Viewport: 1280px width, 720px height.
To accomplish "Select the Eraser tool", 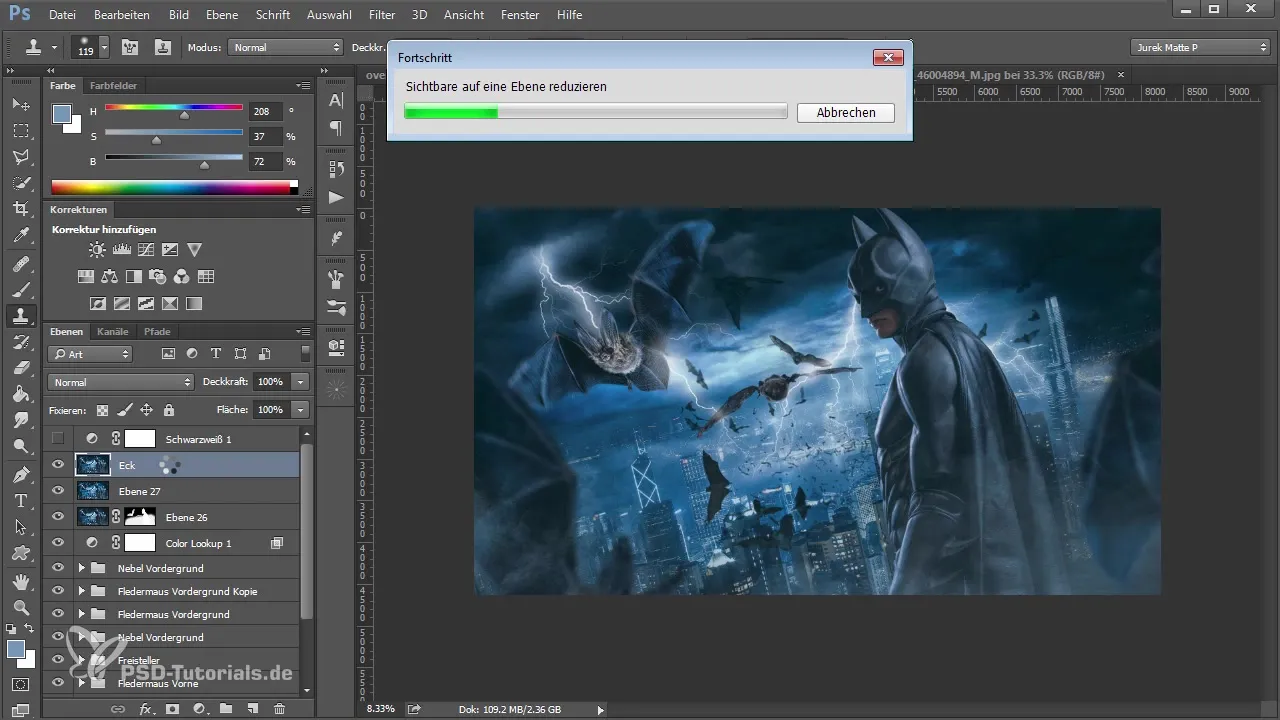I will (x=21, y=368).
